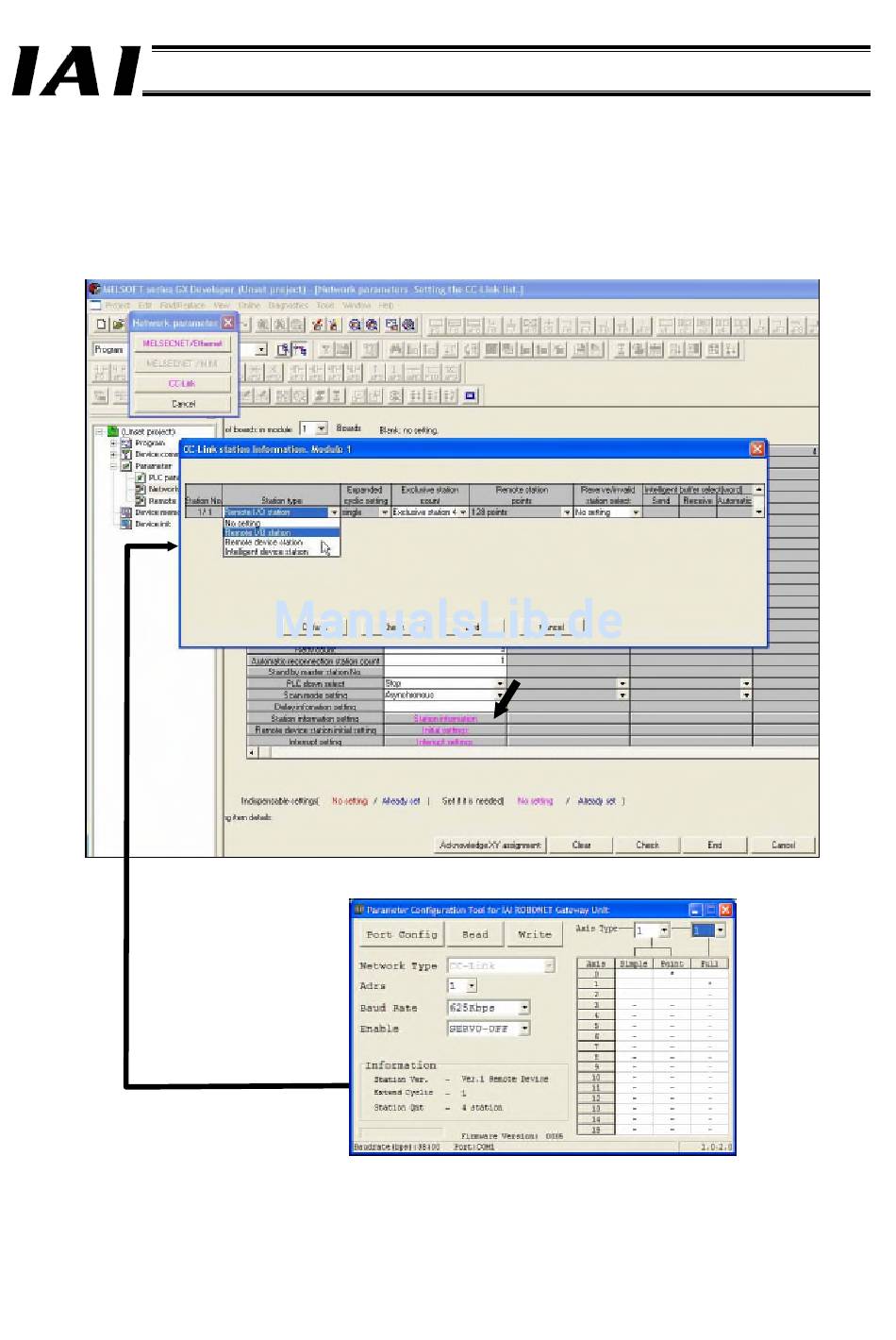Image resolution: width=896 pixels, height=1340 pixels.
Task: Select 'Remote I/O station' in the list
Action: point(280,532)
